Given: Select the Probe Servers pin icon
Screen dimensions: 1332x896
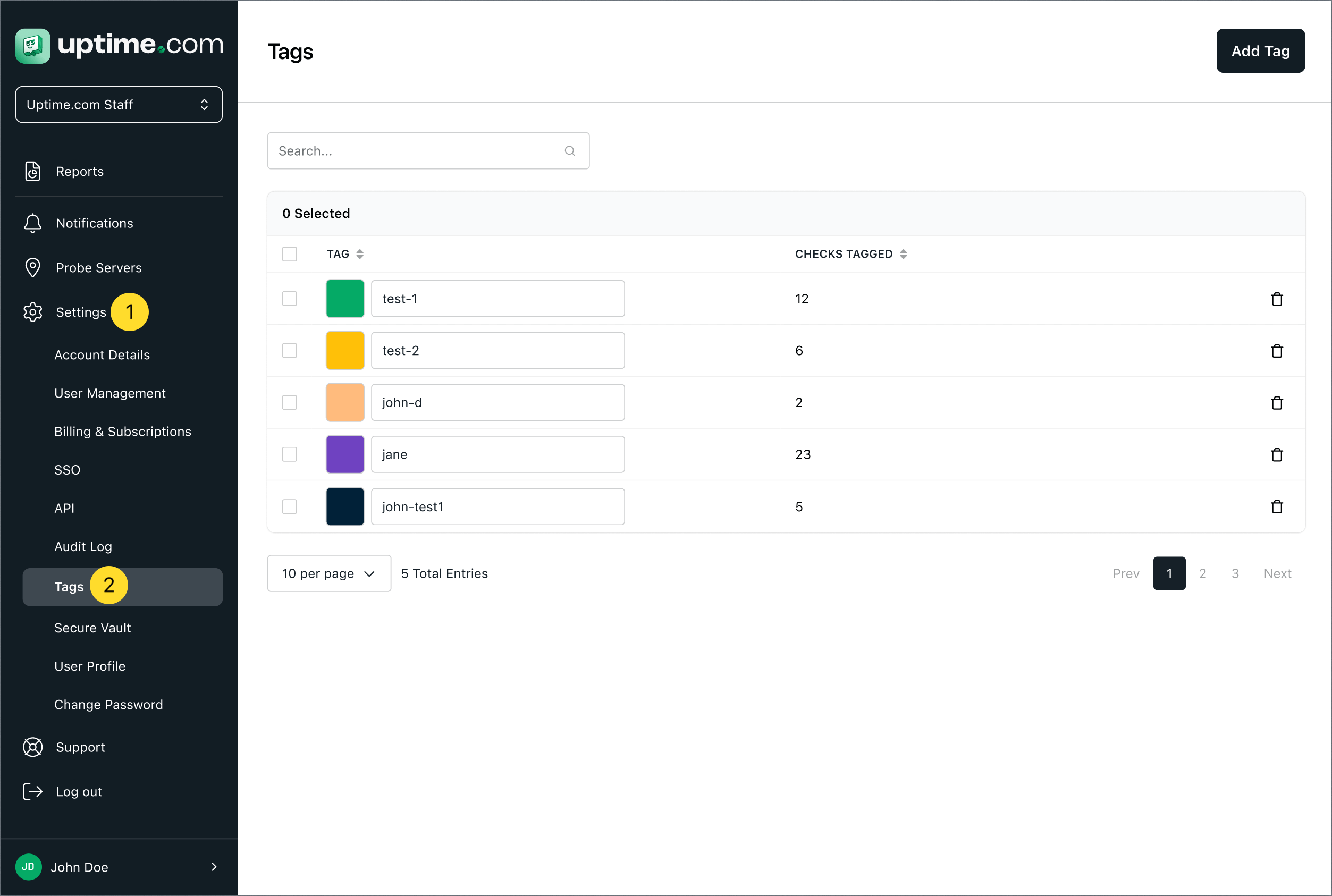Looking at the screenshot, I should point(32,267).
